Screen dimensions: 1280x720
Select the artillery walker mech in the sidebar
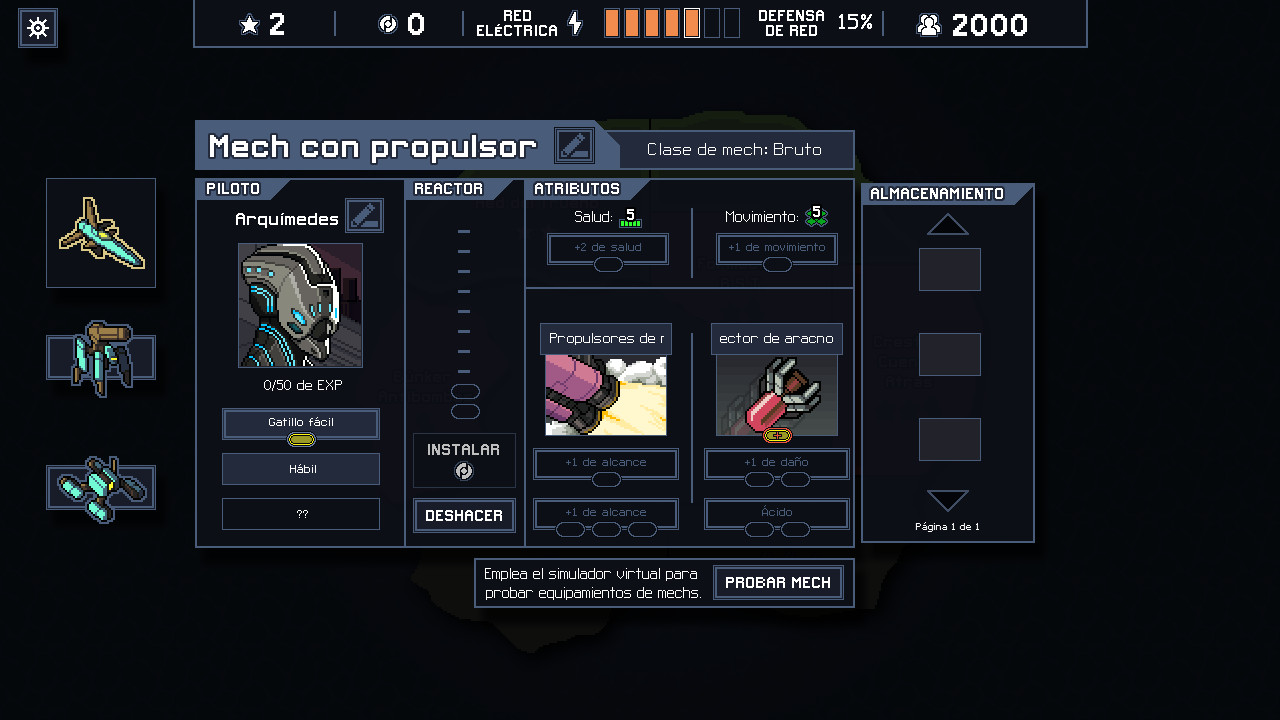[x=101, y=358]
